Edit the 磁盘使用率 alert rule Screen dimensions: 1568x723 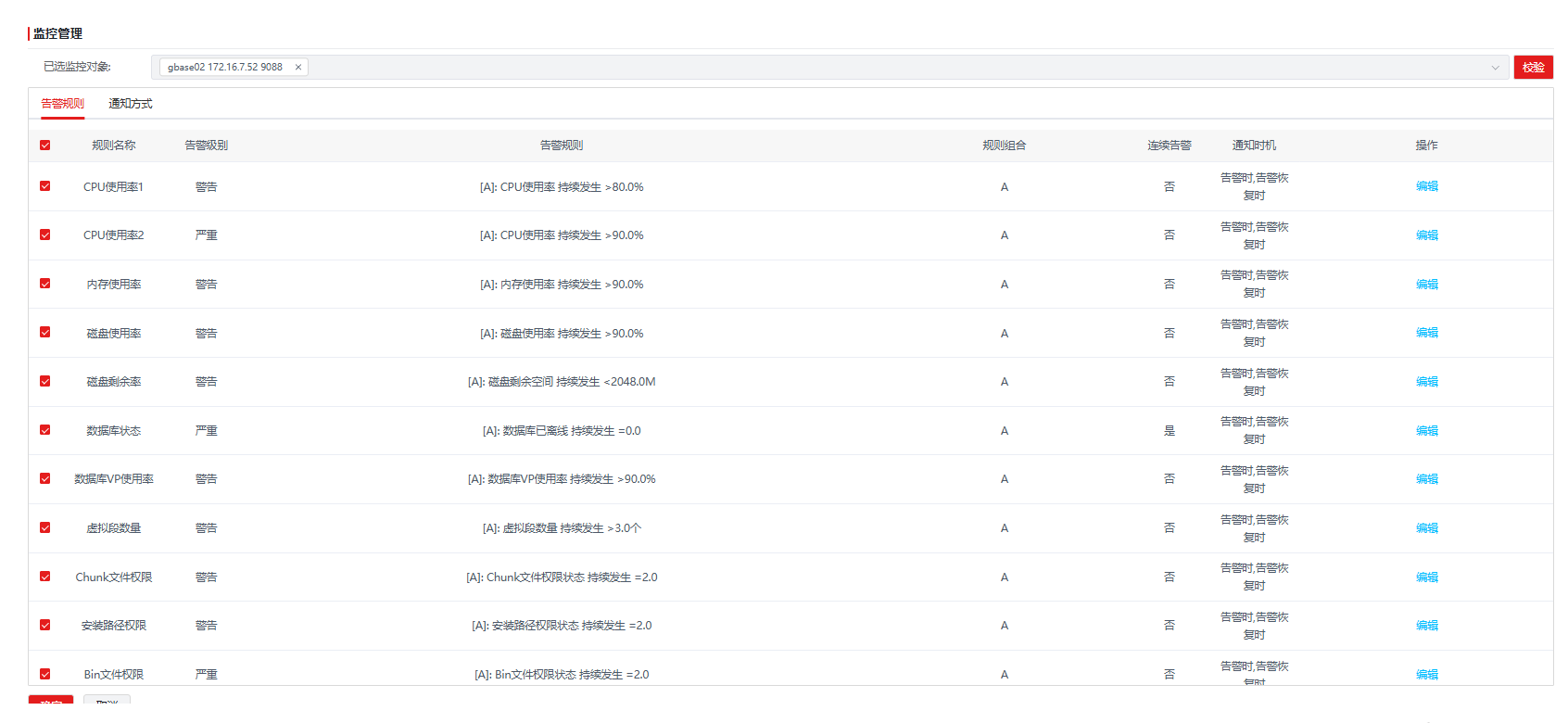[1426, 333]
